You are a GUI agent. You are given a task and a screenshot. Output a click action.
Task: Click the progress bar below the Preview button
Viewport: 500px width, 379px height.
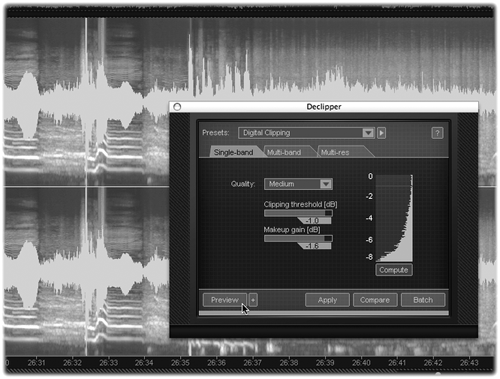[324, 313]
